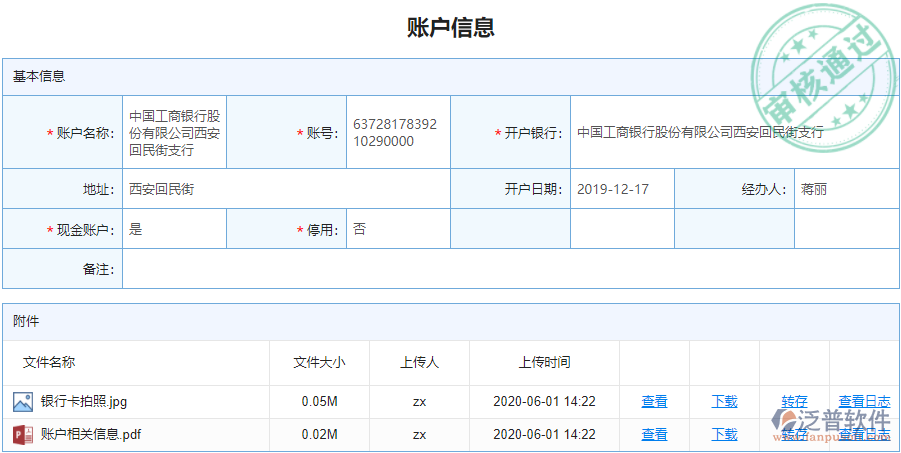Click the 账户名称 value cell
This screenshot has height=453, width=901.
(x=175, y=133)
